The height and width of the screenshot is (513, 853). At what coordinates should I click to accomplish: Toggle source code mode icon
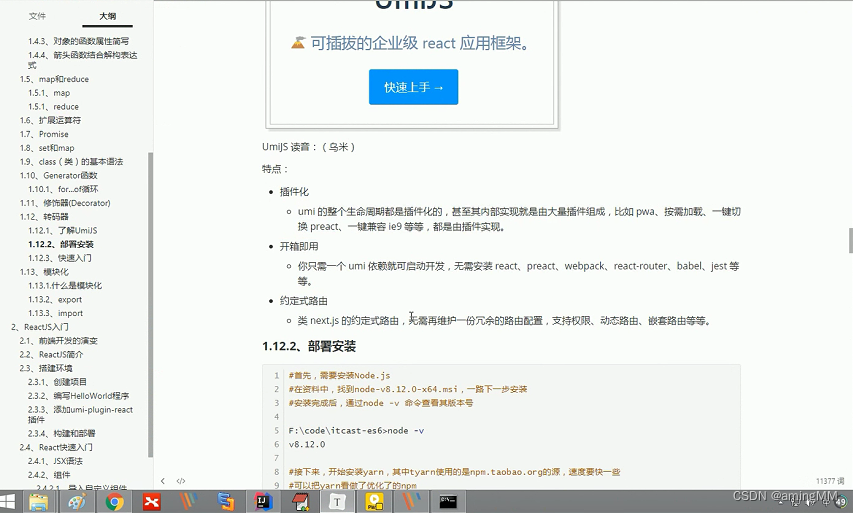click(x=181, y=481)
